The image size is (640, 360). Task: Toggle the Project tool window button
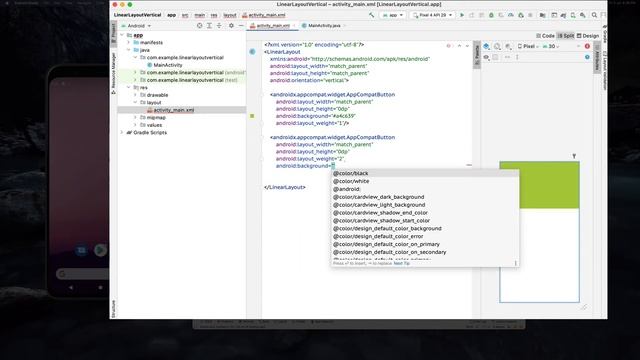pos(113,33)
